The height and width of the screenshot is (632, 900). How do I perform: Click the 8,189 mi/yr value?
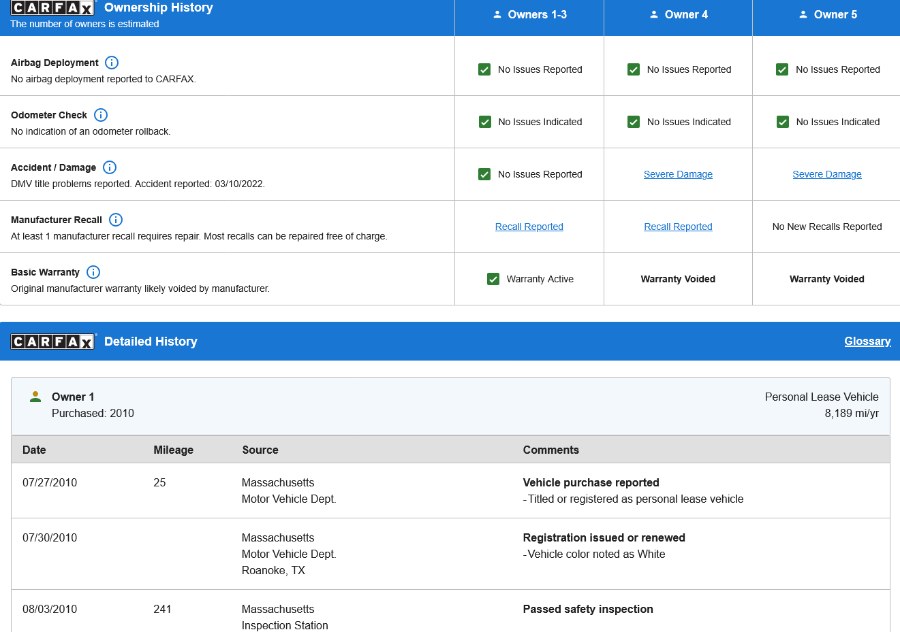pos(852,413)
